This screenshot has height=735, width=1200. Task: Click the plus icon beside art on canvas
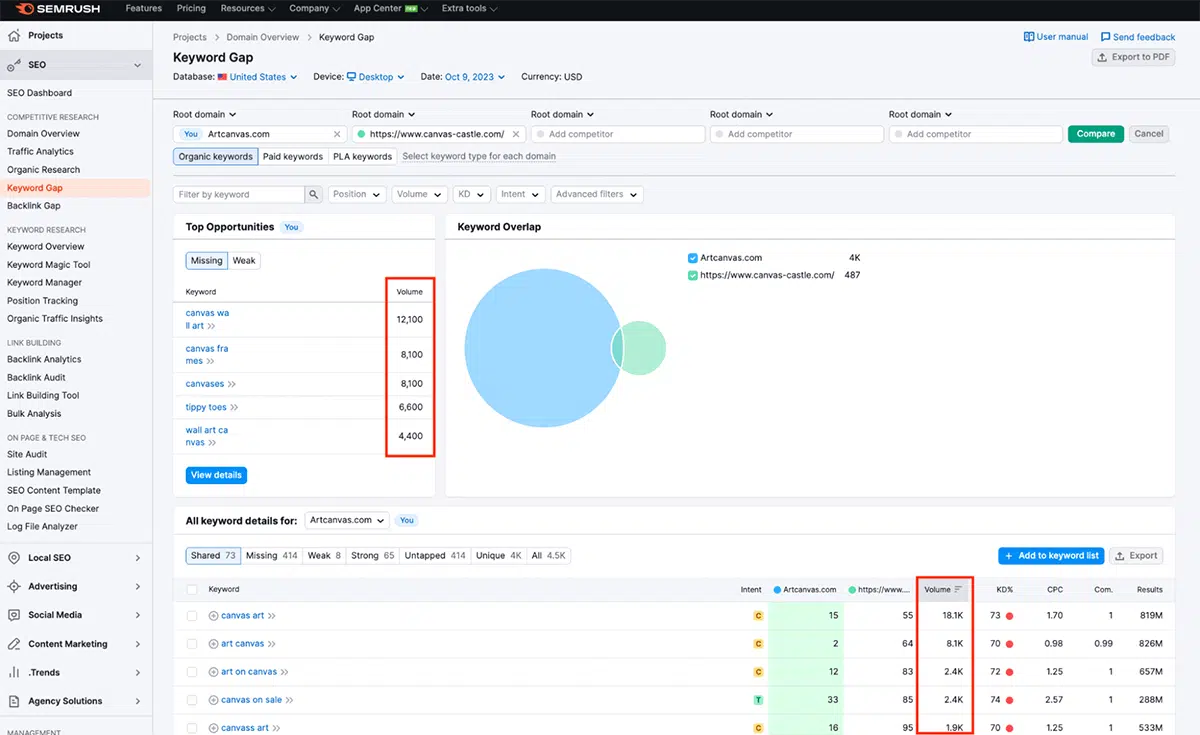213,672
